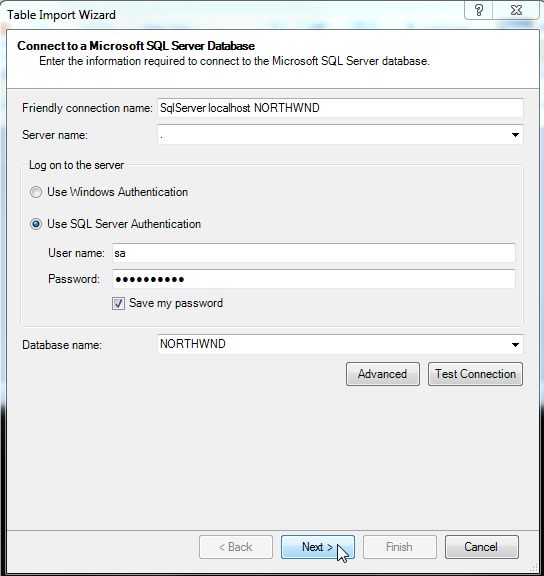The width and height of the screenshot is (544, 576).
Task: Click the 'Database name:' label
Action: [x=62, y=345]
